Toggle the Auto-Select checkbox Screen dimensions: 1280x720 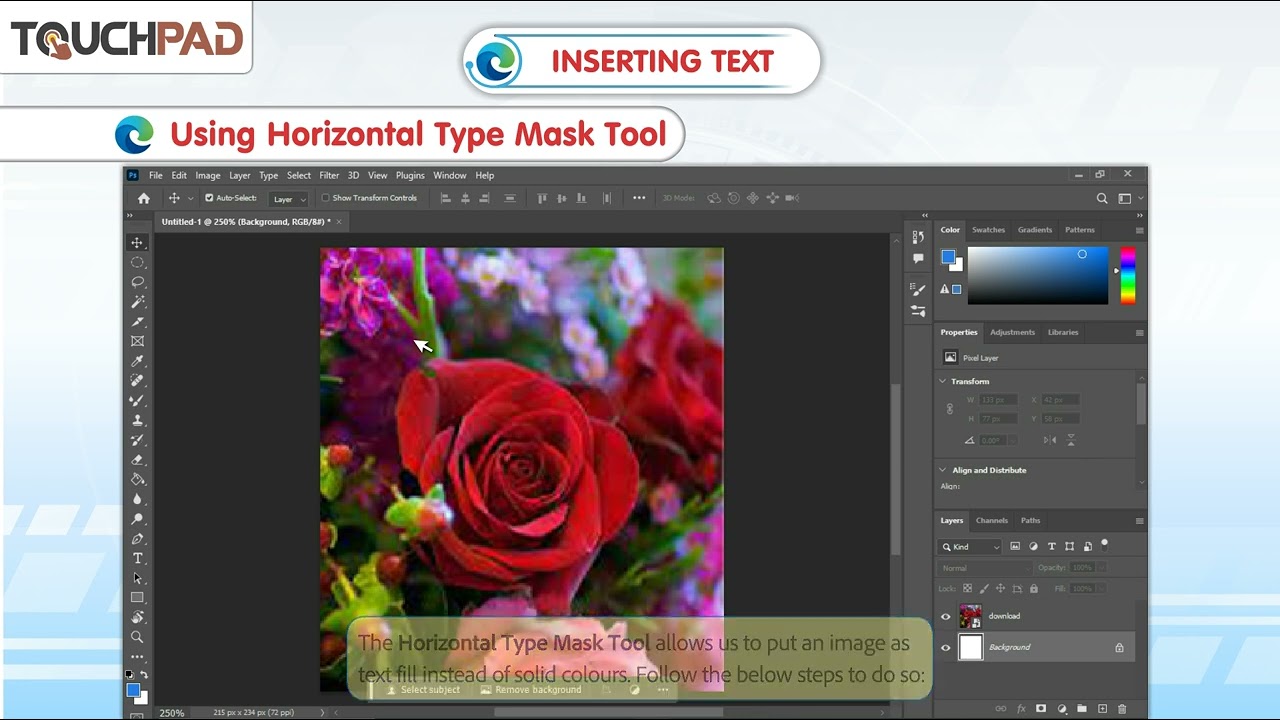(x=209, y=198)
